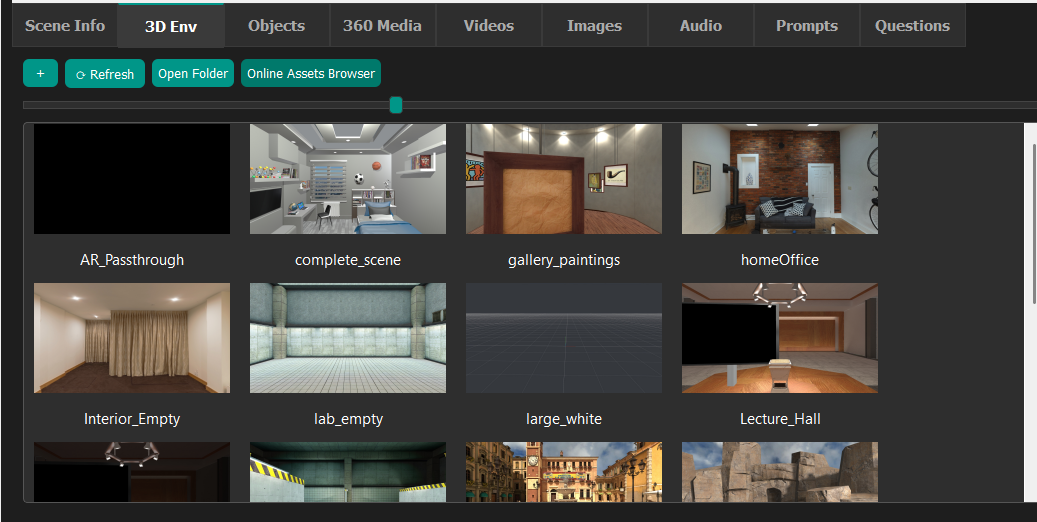Add a new 3D environment with plus button
The height and width of the screenshot is (522, 1037).
tap(40, 73)
